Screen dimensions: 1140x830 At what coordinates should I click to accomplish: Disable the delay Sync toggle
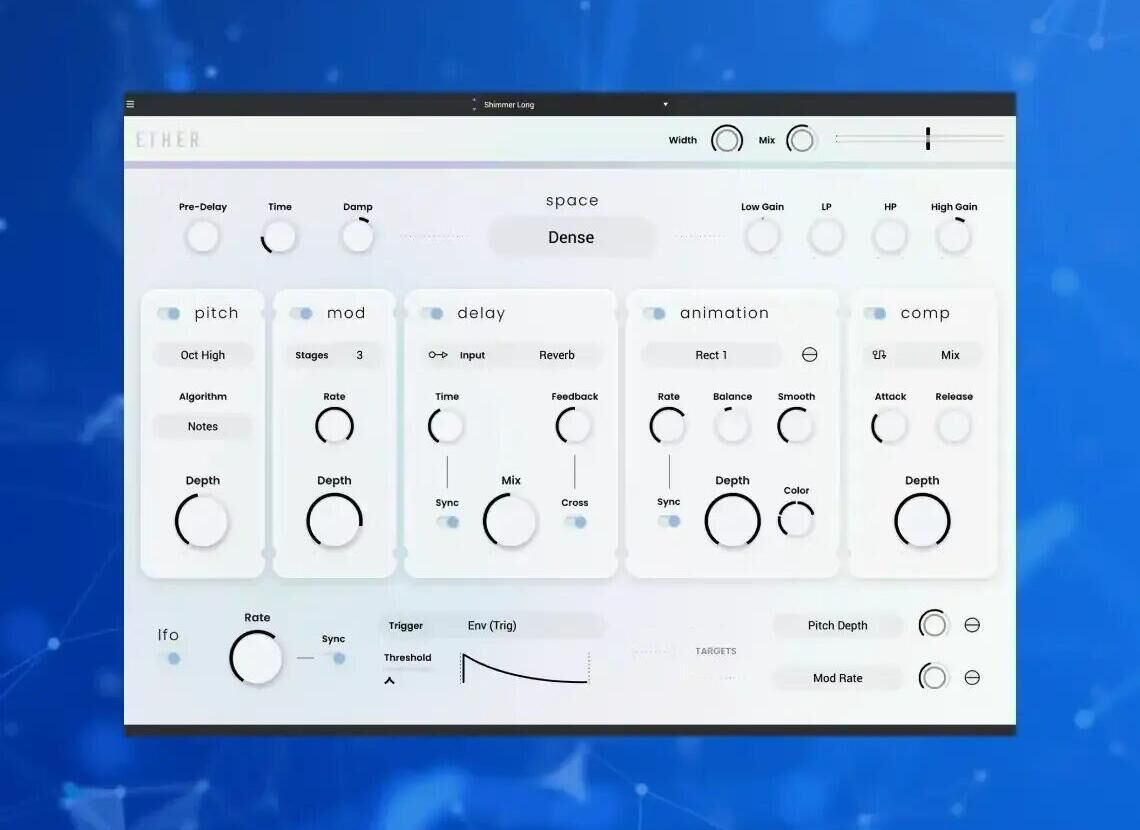448,522
